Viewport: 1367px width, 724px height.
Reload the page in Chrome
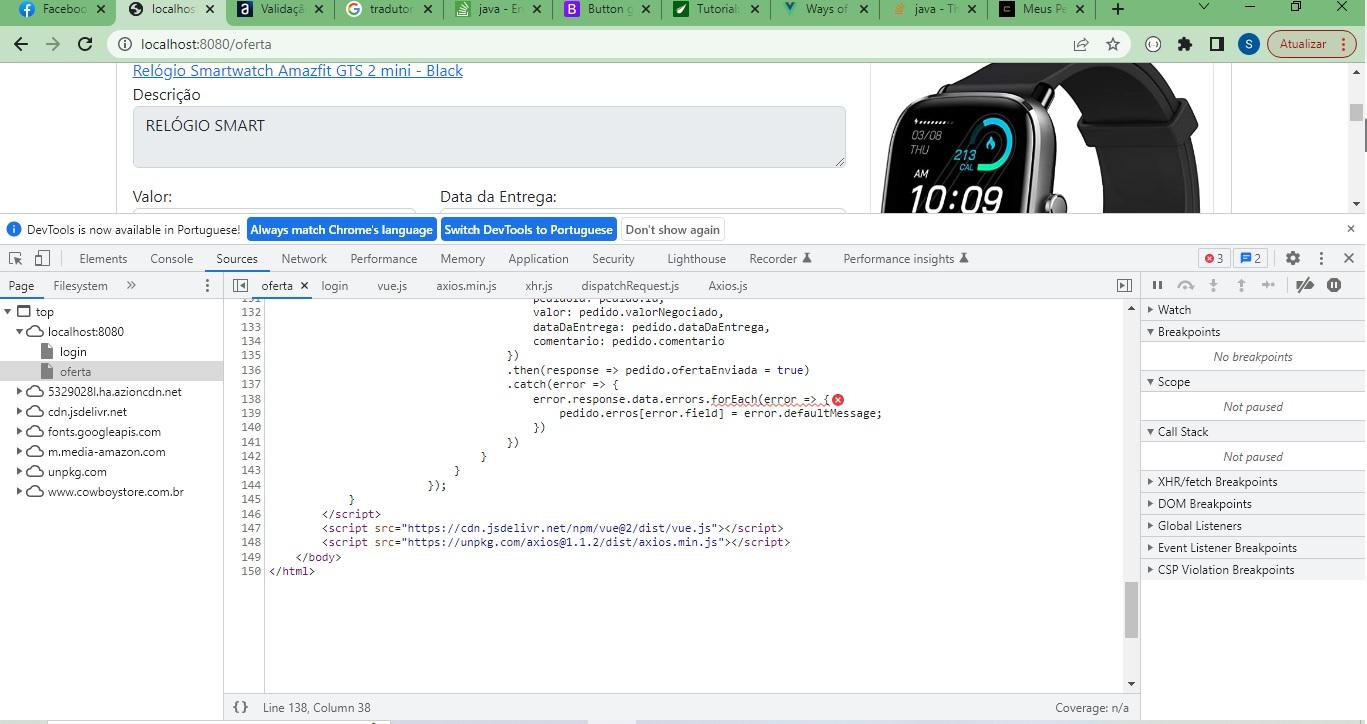coord(85,44)
